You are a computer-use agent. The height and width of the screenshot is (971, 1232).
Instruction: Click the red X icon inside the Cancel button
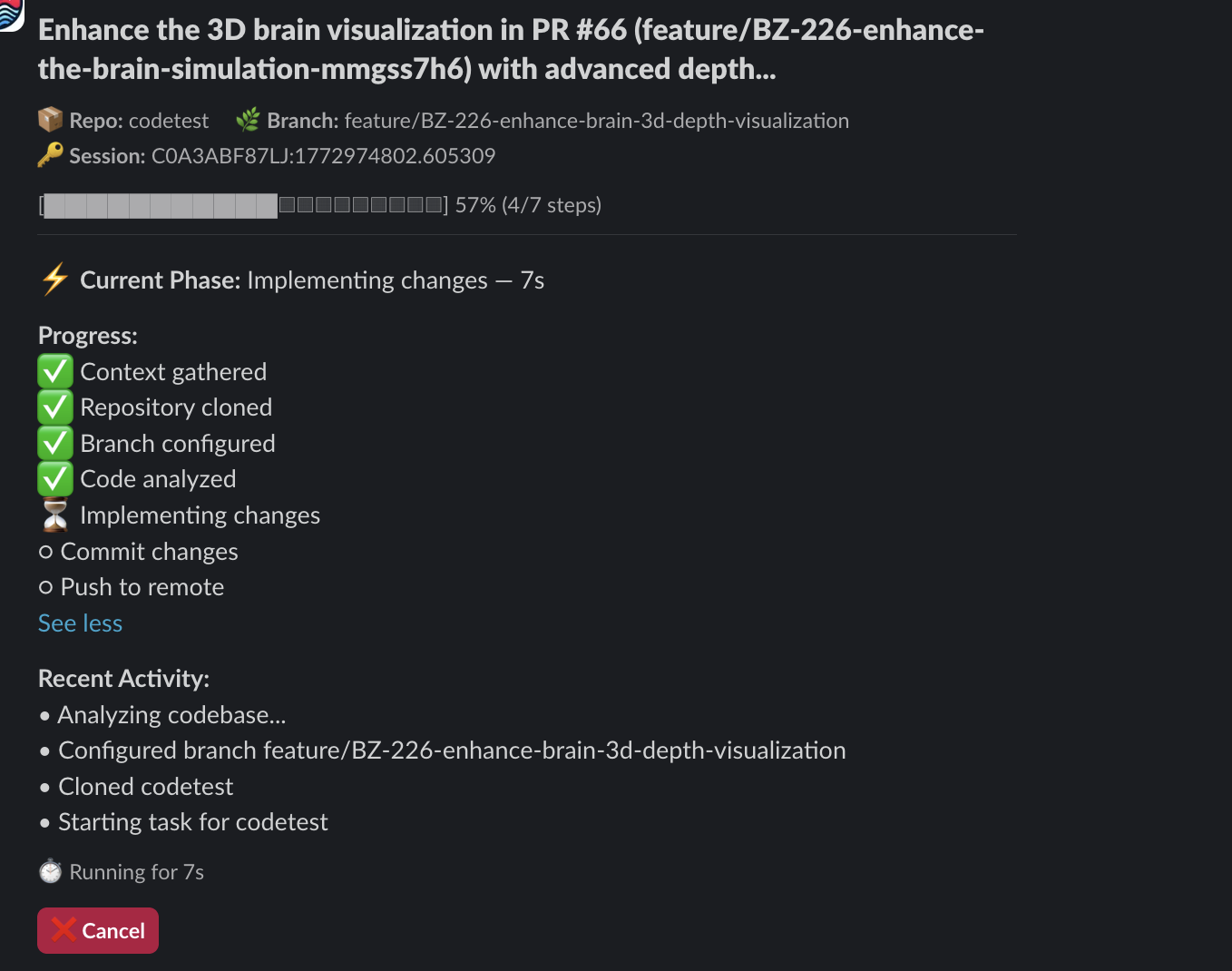[x=64, y=929]
